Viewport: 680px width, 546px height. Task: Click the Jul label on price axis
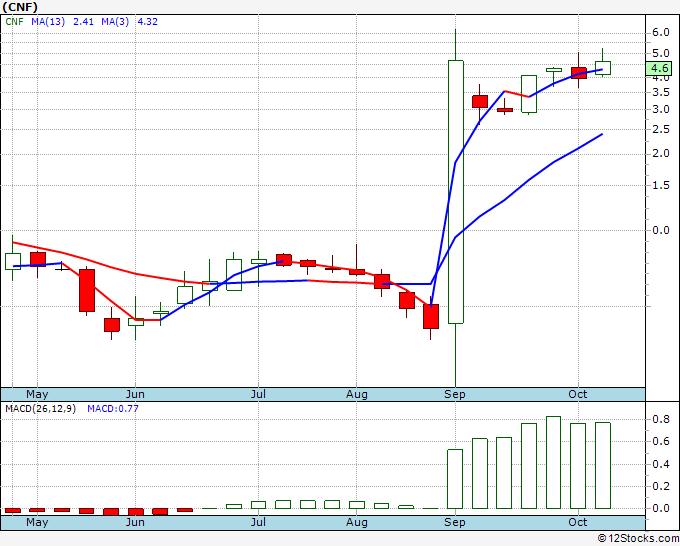click(x=258, y=394)
